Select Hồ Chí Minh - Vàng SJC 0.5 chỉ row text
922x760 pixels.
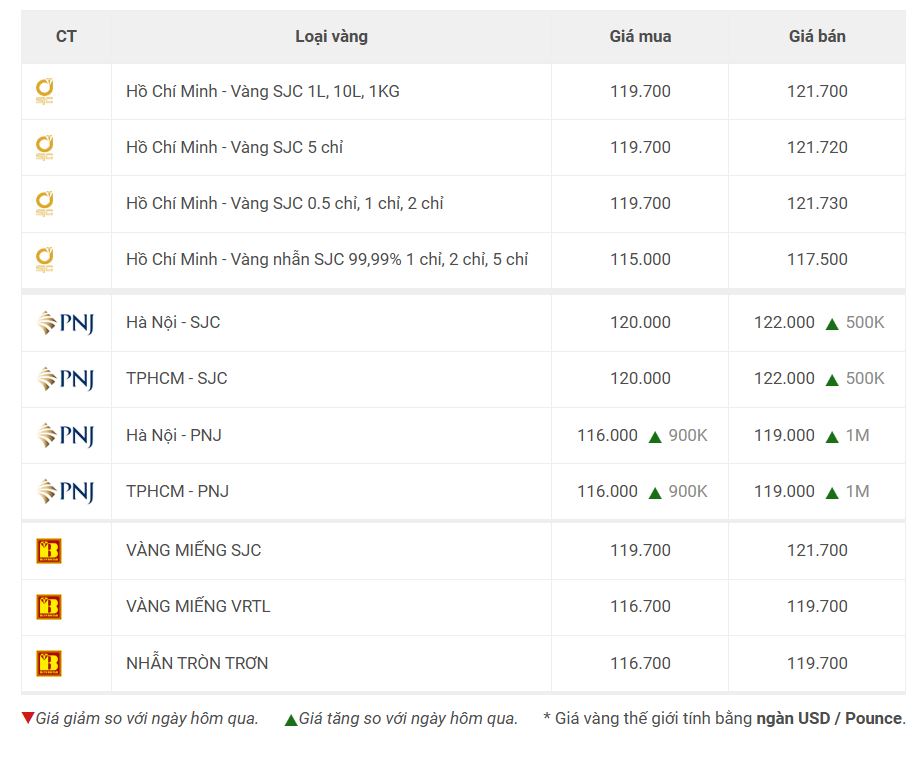pos(285,203)
